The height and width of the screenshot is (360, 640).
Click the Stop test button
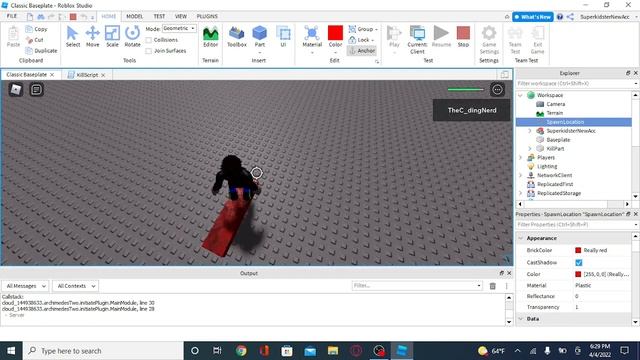(463, 36)
